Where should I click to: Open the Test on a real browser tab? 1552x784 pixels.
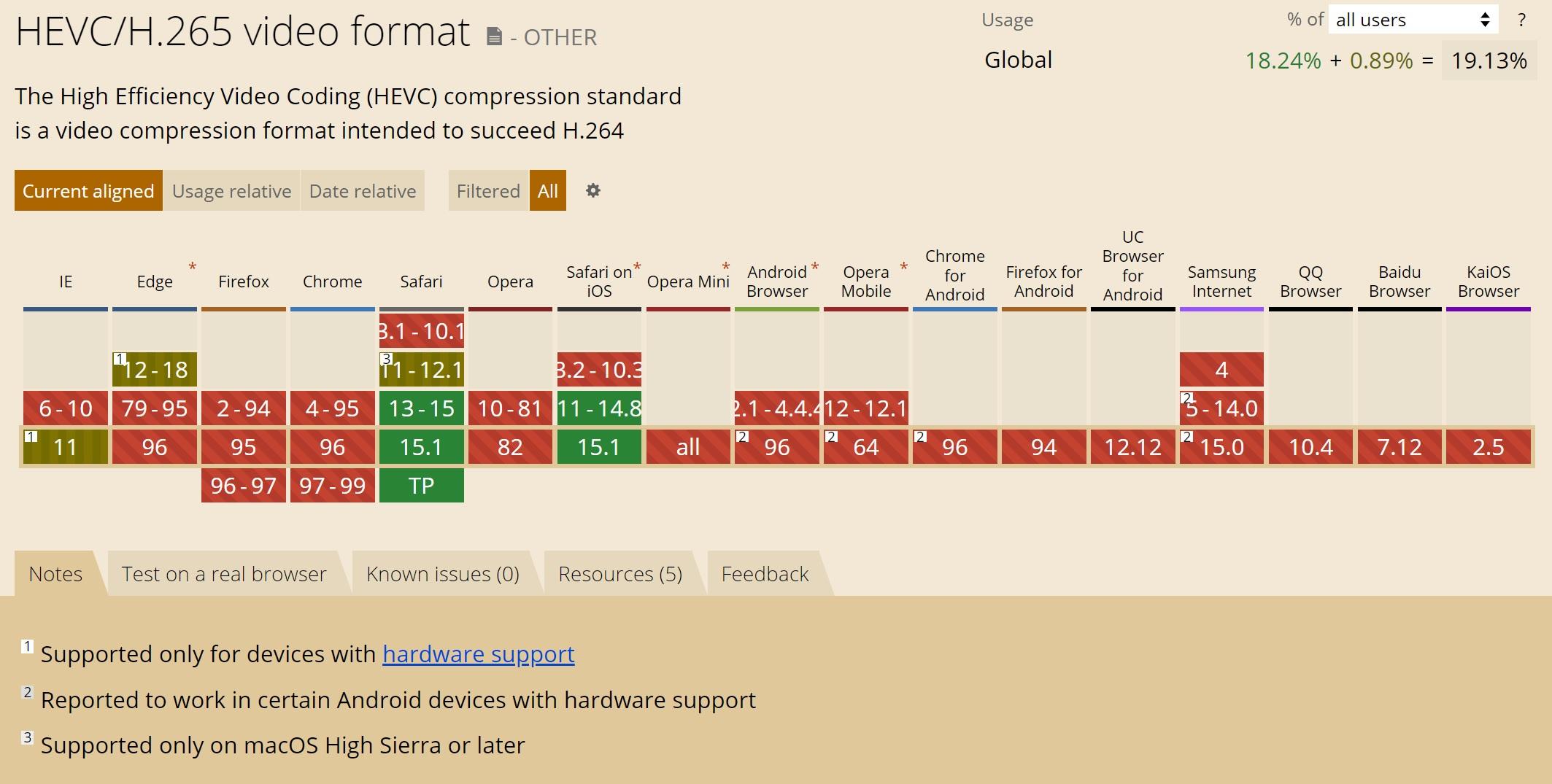tap(224, 574)
